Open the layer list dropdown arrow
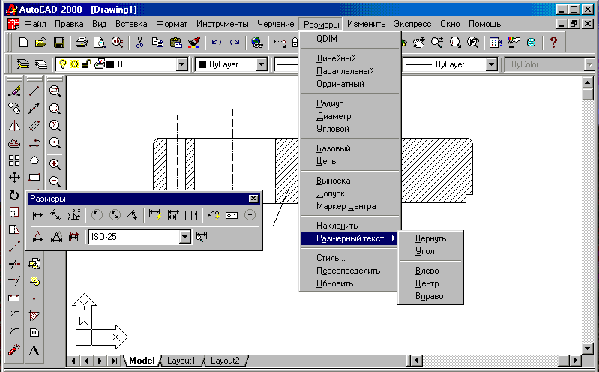 tap(182, 65)
